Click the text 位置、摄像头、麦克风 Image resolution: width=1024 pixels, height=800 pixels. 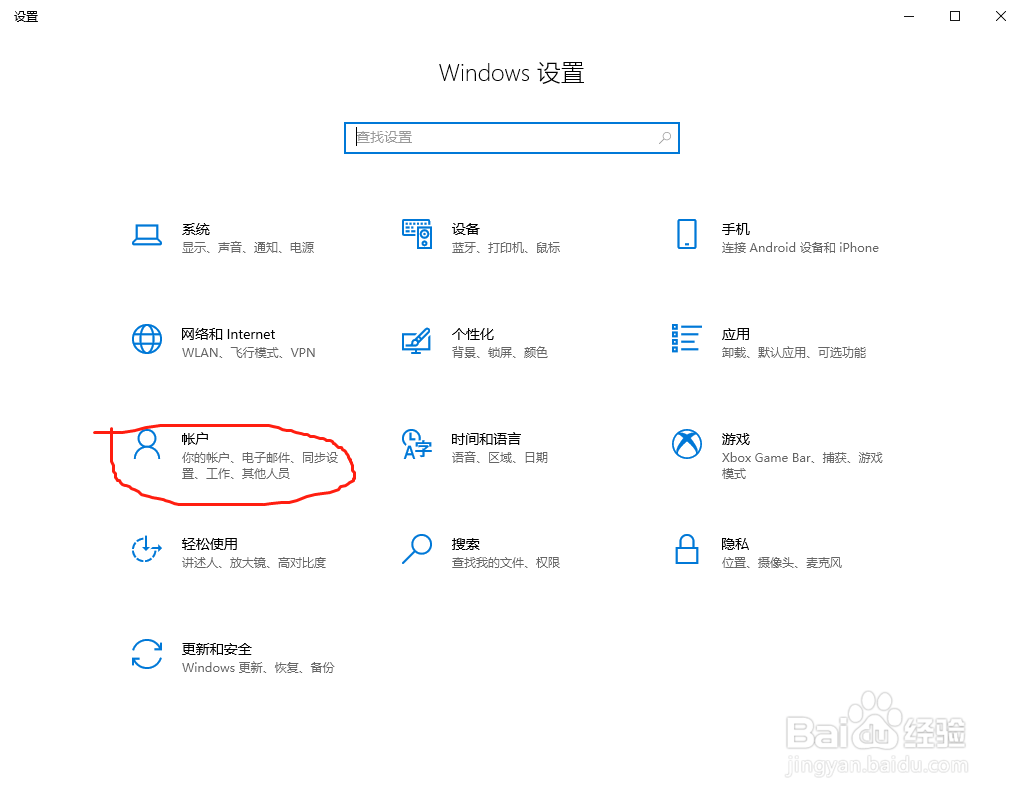click(782, 563)
